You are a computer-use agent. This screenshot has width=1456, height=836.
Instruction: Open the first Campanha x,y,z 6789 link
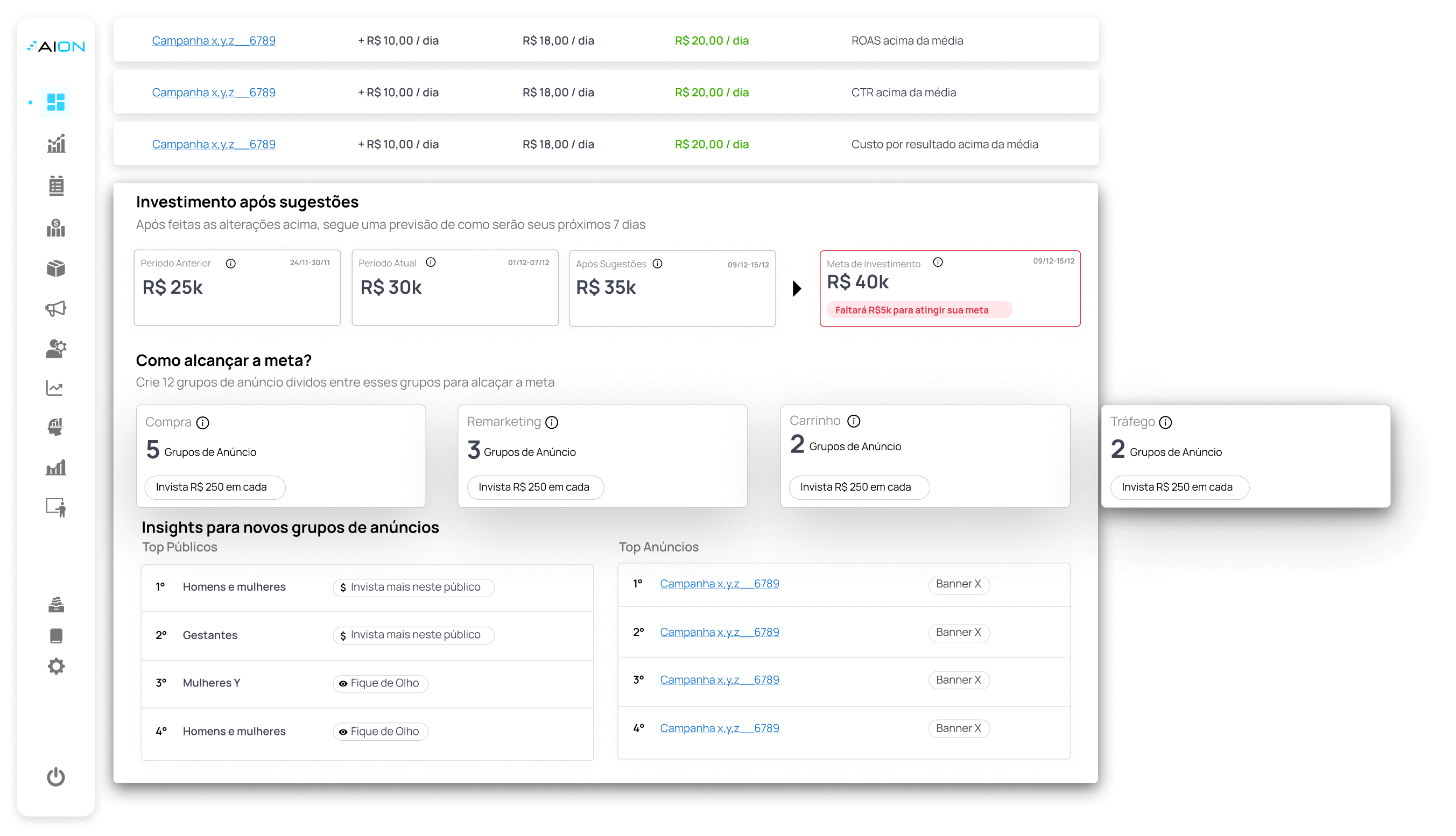[x=214, y=40]
